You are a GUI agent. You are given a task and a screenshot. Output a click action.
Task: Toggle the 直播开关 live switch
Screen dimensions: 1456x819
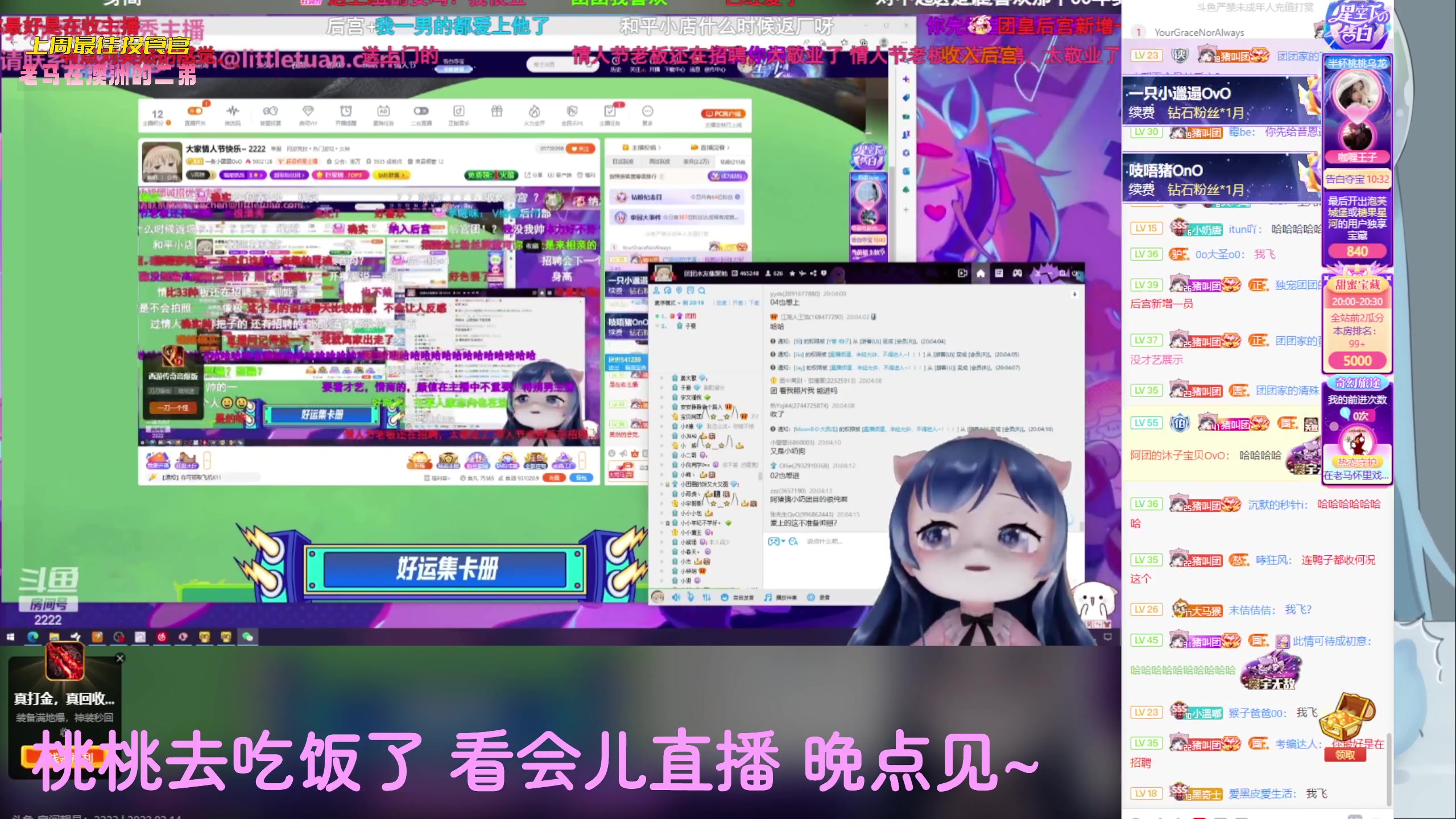(195, 111)
